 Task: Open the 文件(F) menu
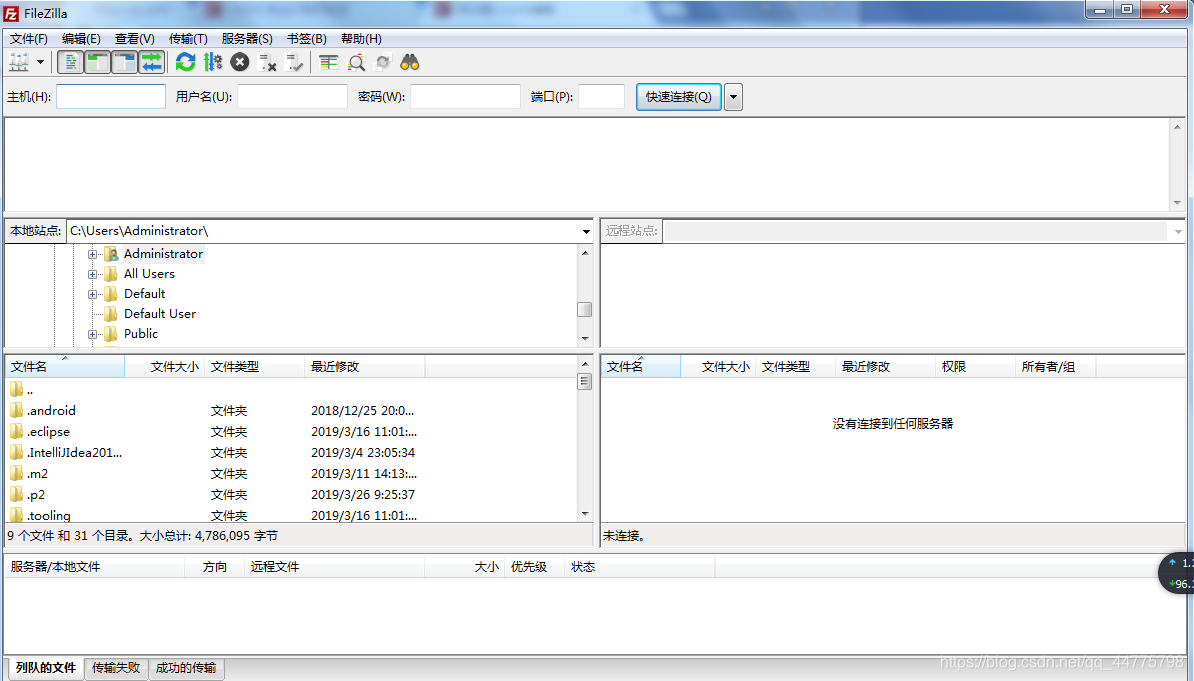tap(28, 39)
